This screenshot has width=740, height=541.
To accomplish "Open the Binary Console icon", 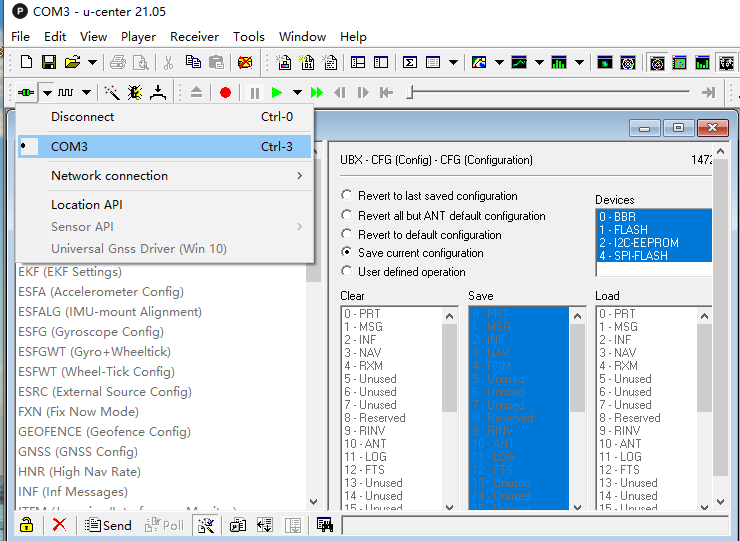I will coord(307,62).
